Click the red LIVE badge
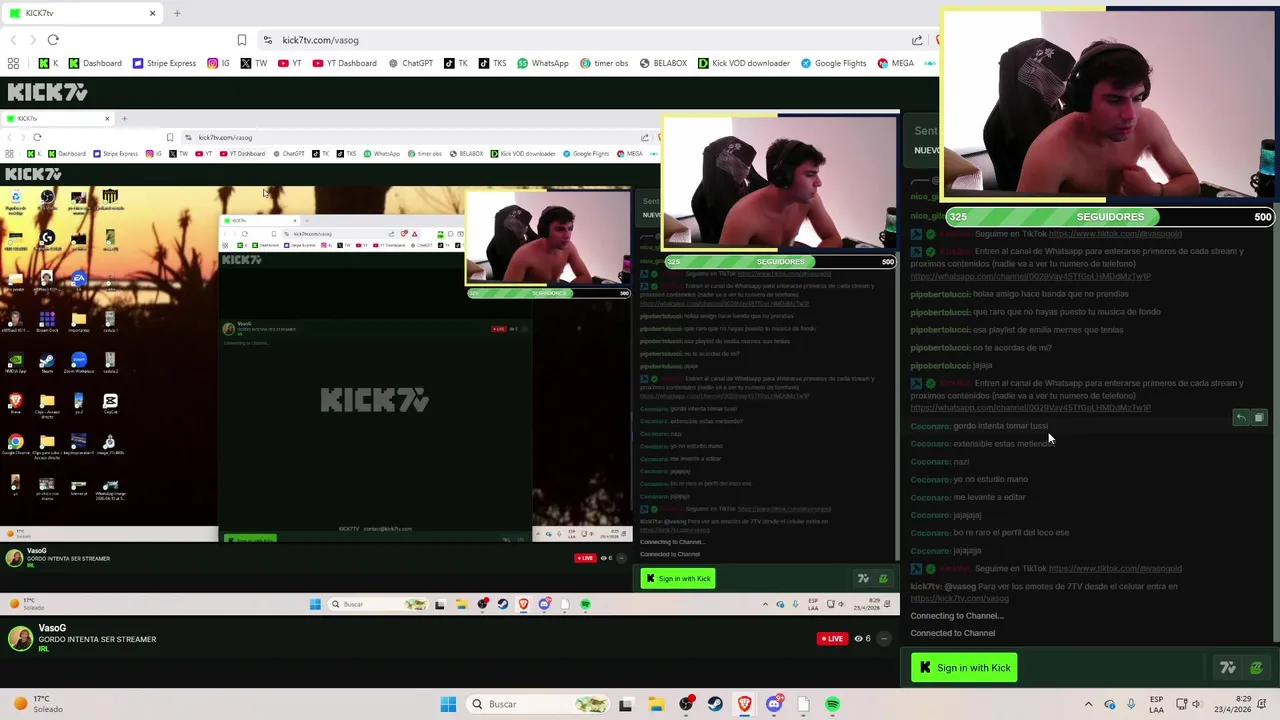 pyautogui.click(x=831, y=638)
